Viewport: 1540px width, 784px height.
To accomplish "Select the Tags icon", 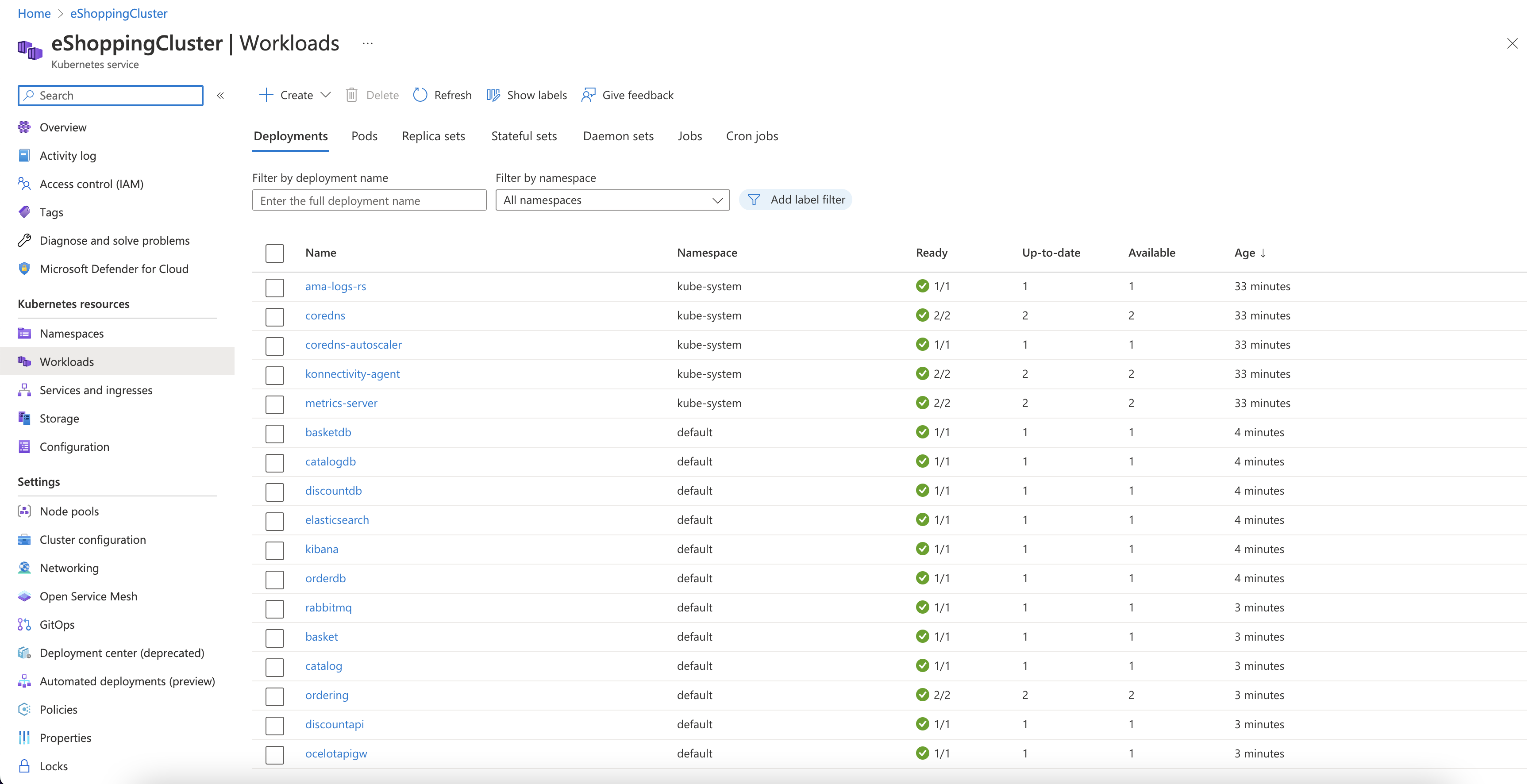I will click(24, 212).
